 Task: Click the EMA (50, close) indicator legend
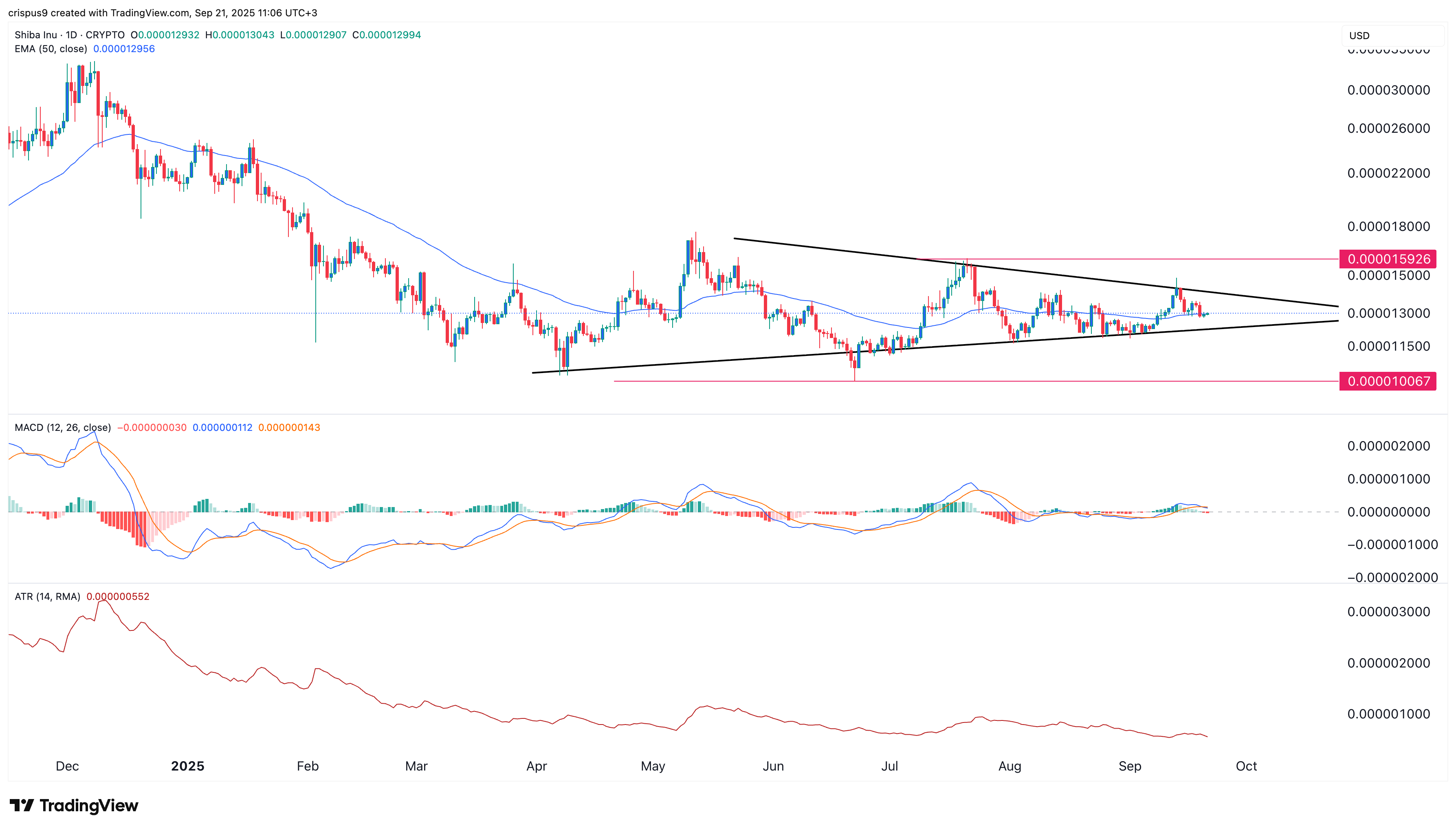pos(51,49)
